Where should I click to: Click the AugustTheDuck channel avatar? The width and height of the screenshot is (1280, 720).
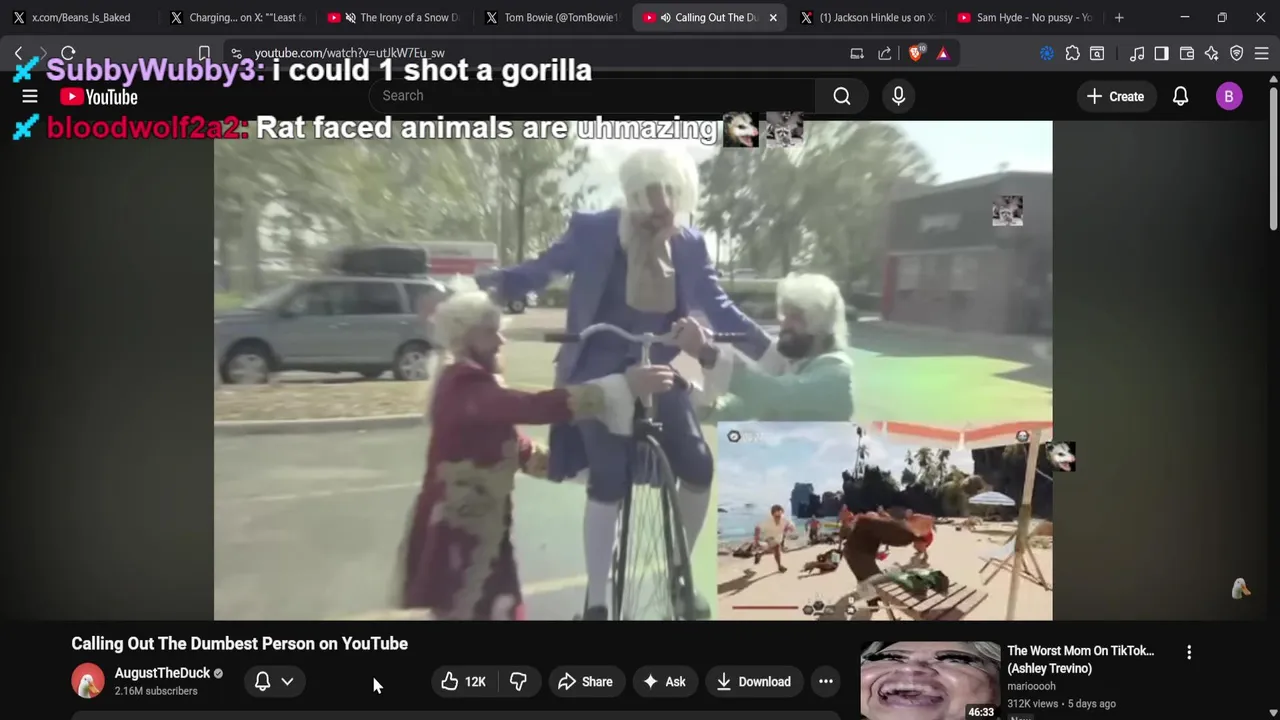point(88,681)
